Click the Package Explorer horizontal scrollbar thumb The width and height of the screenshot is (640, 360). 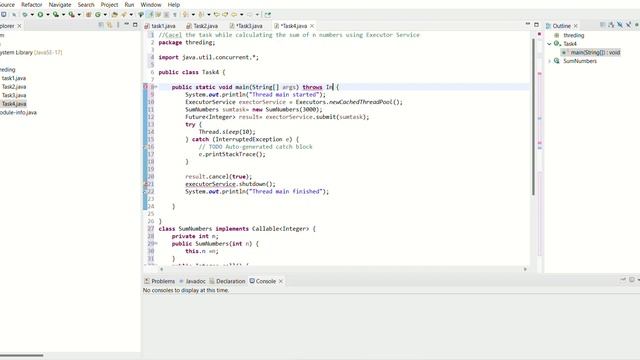point(21,356)
